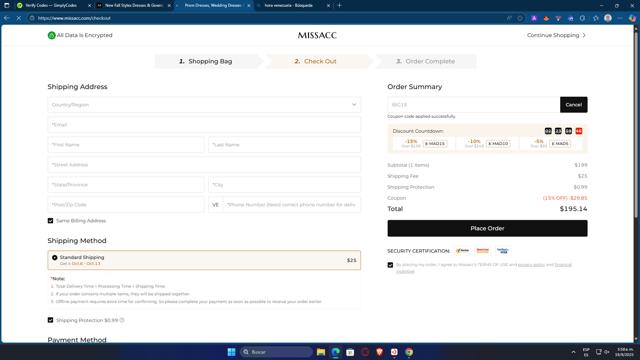Image resolution: width=640 pixels, height=360 pixels.
Task: Select the 2. Check Out step
Action: (x=315, y=61)
